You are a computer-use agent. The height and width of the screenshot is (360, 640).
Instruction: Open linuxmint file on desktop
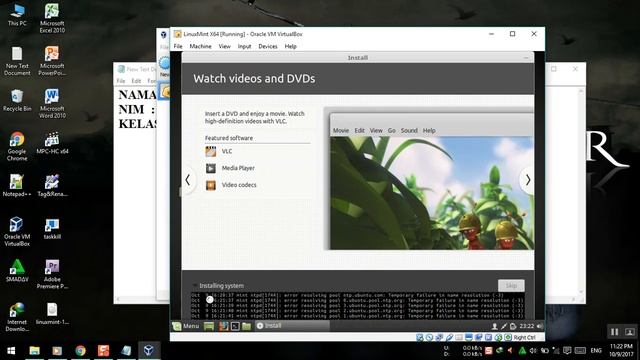pos(52,313)
